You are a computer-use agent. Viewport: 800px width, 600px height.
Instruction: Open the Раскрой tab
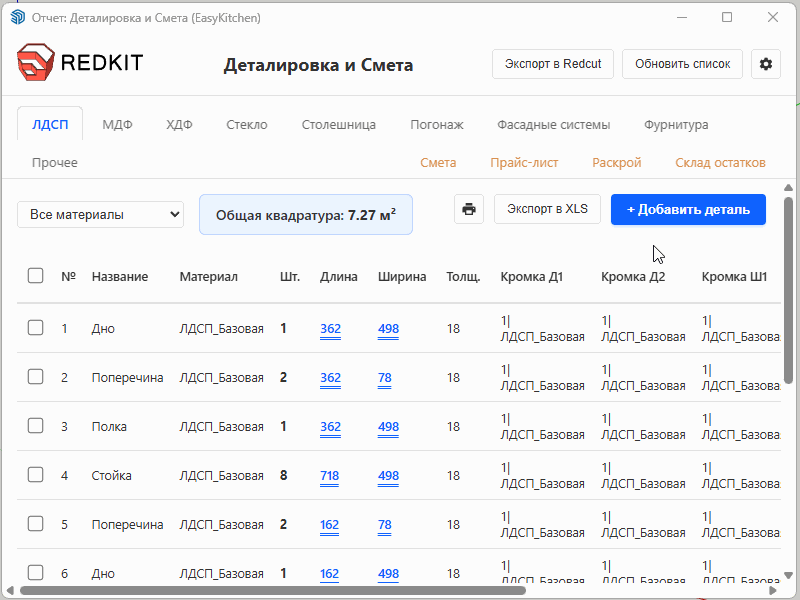click(617, 163)
